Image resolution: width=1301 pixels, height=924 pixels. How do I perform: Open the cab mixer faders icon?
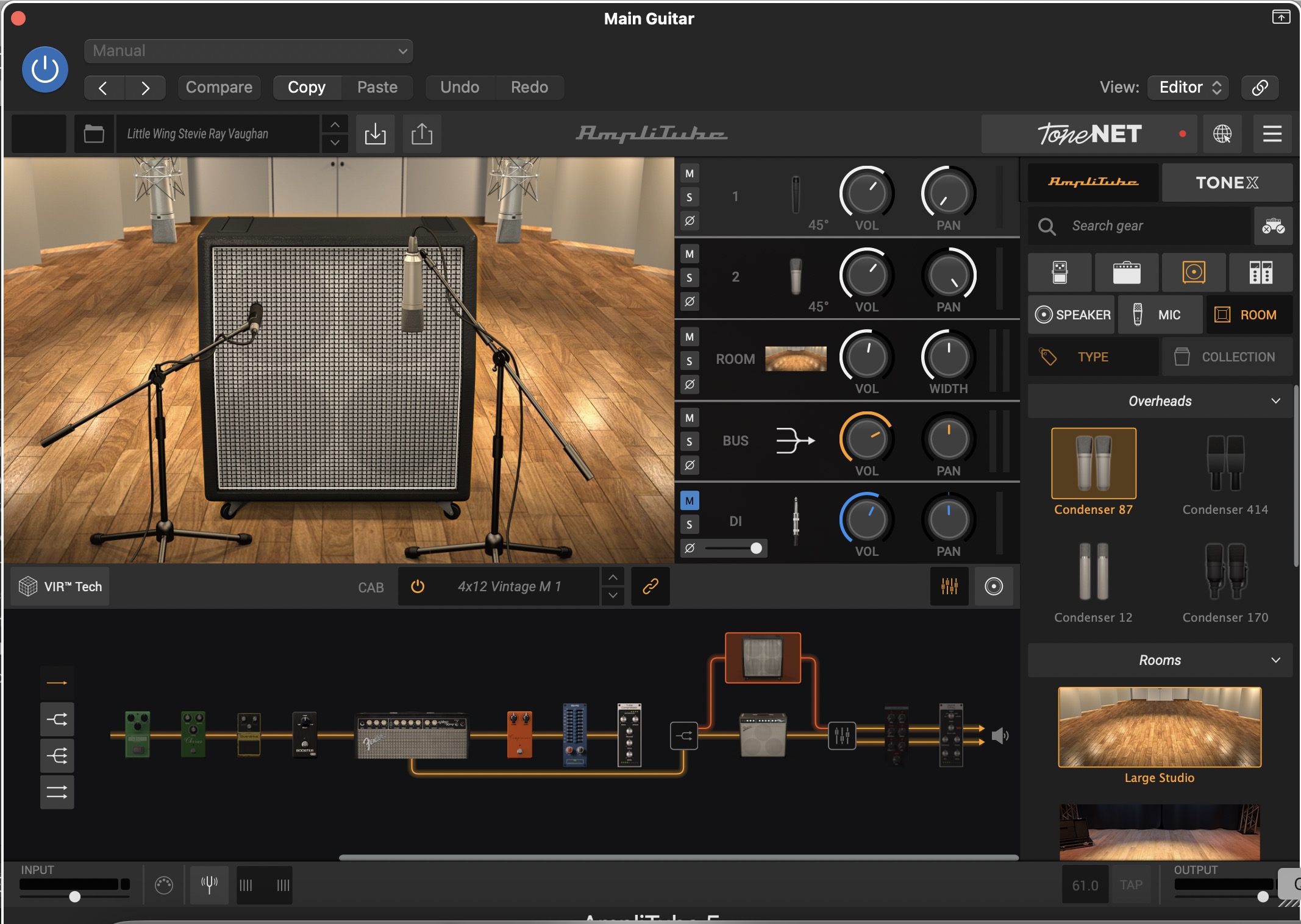point(949,586)
